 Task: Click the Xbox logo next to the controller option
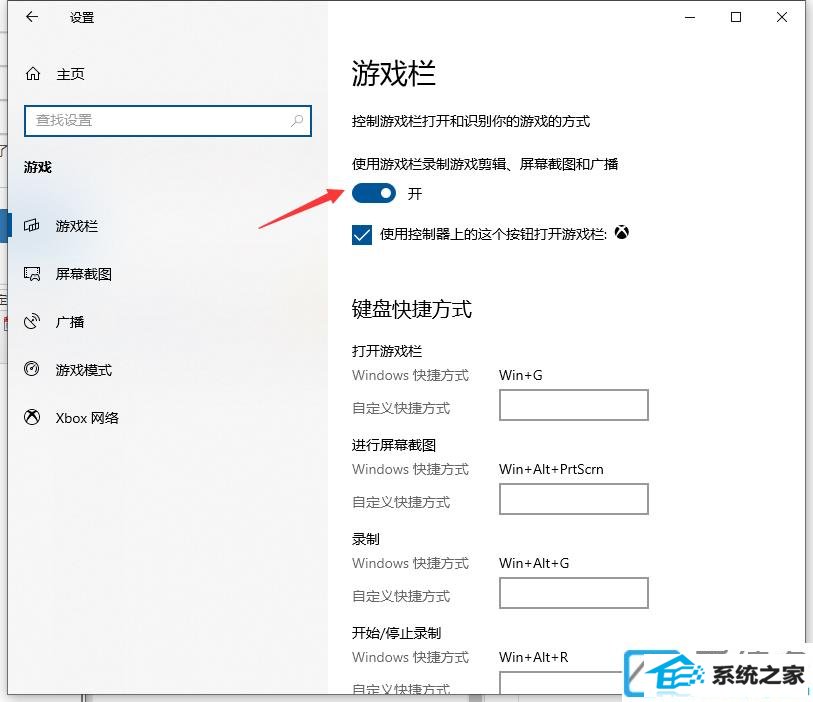622,233
